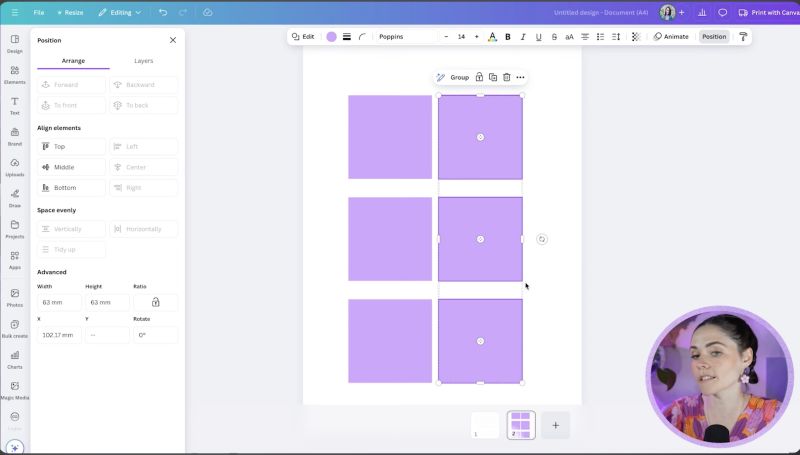Open the Animate options
This screenshot has width=800, height=455.
[x=671, y=37]
